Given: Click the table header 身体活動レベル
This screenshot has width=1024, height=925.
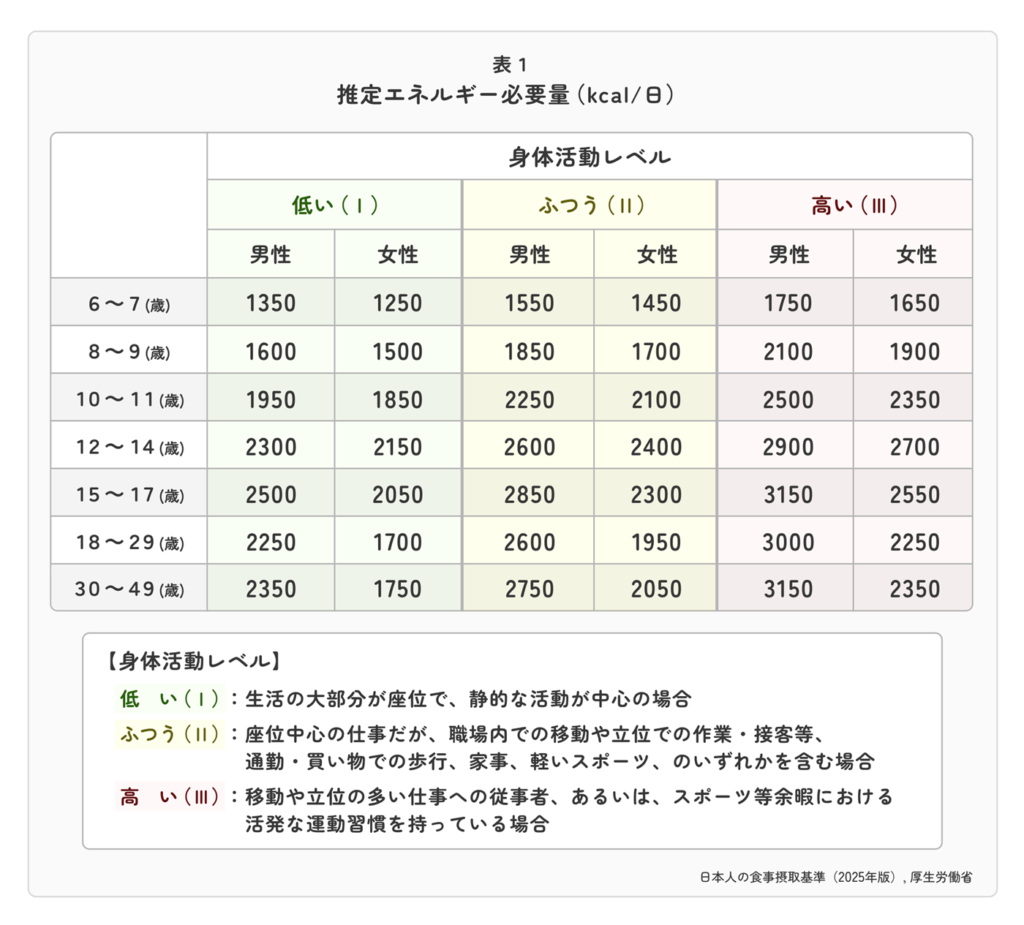Looking at the screenshot, I should click(x=590, y=157).
